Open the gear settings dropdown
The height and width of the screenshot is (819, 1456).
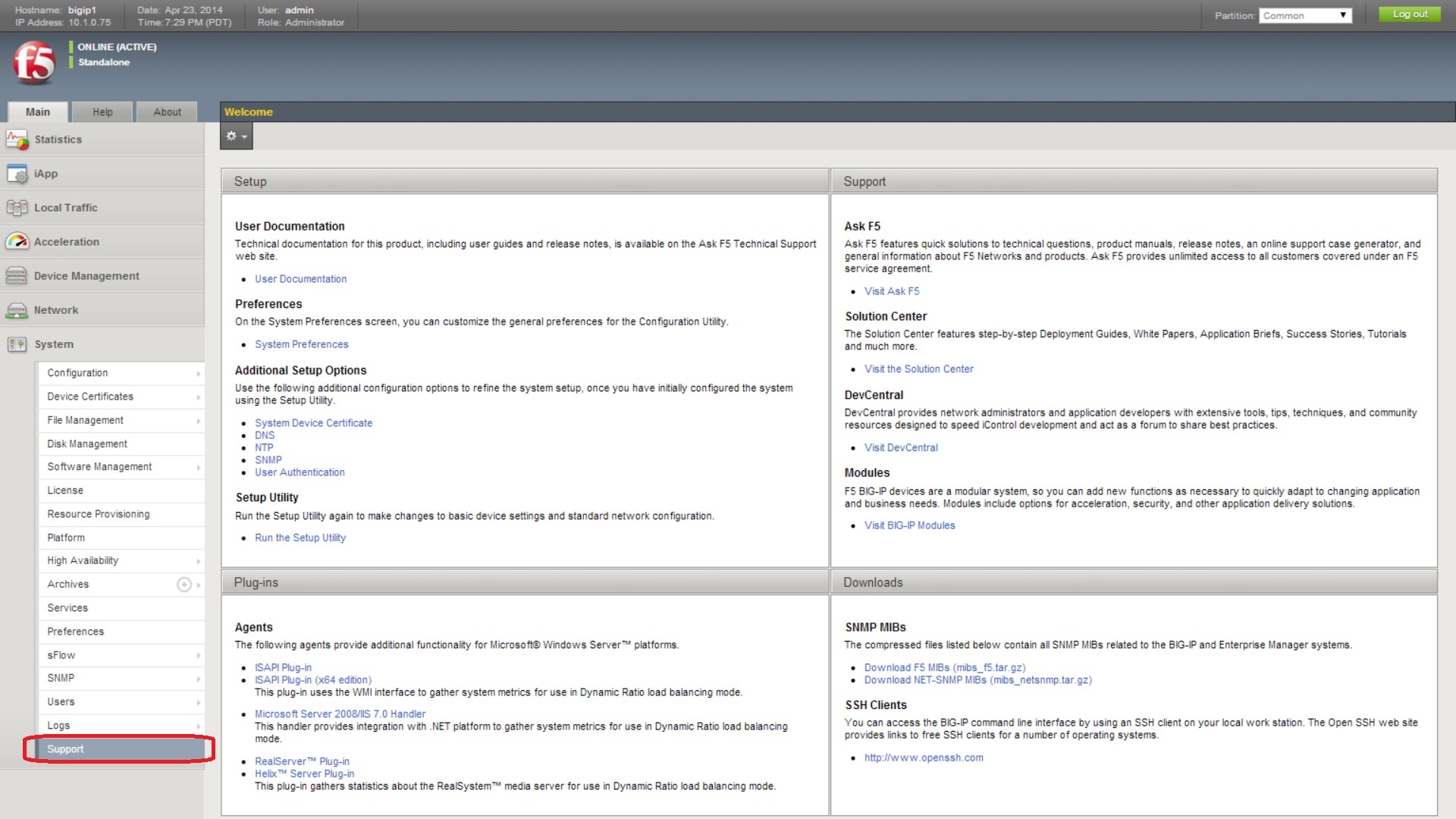236,136
